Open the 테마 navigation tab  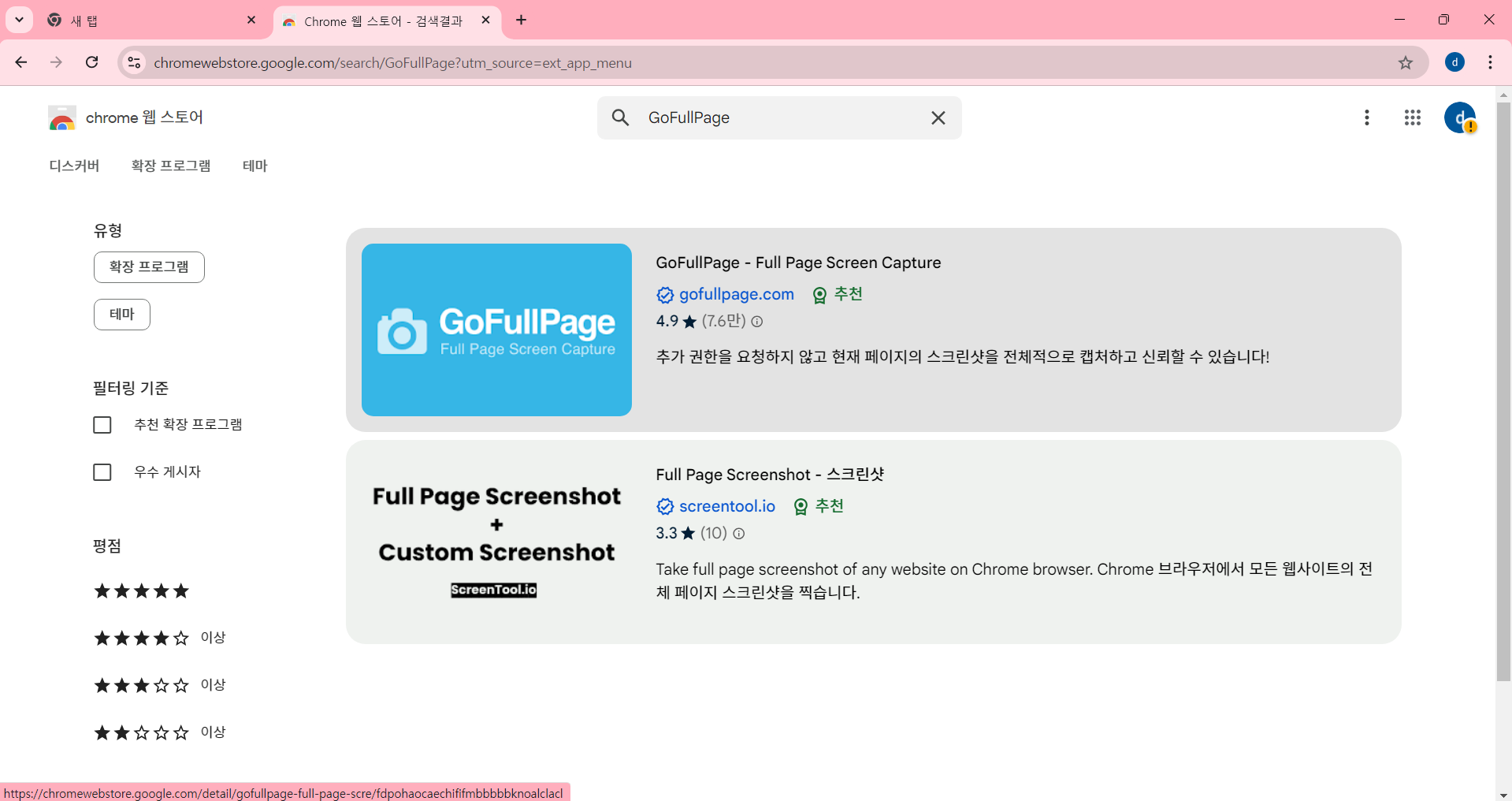pos(255,166)
